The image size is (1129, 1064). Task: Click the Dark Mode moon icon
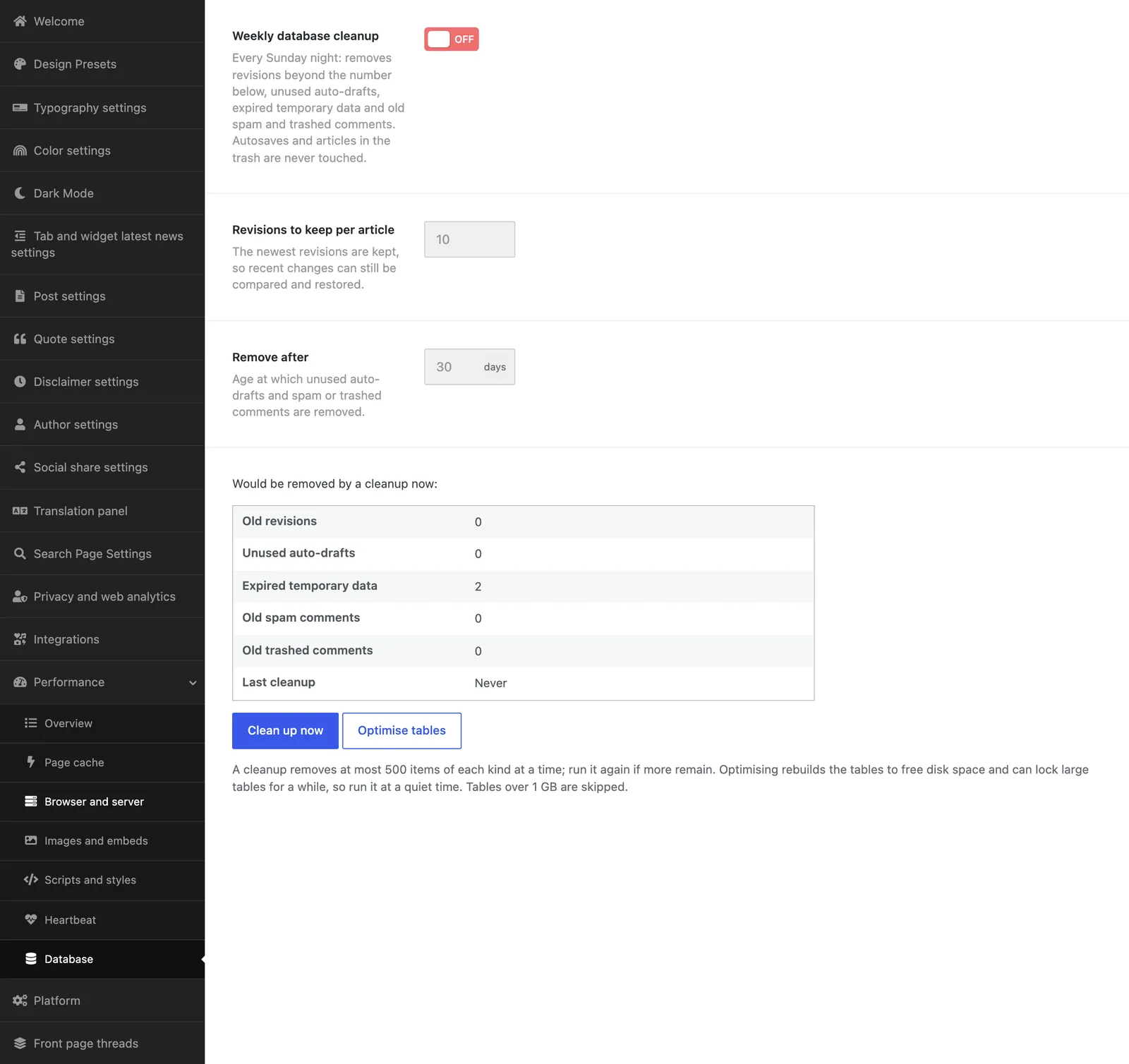pyautogui.click(x=20, y=193)
